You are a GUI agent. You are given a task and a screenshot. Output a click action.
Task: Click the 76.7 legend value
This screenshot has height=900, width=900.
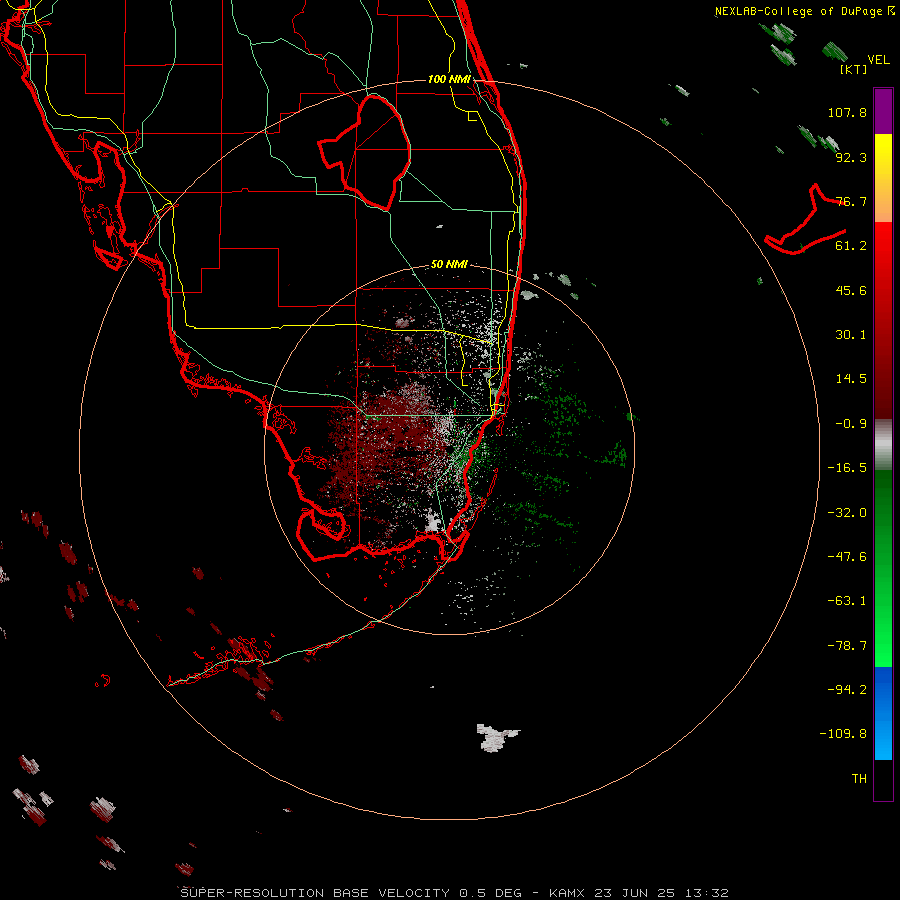click(851, 201)
